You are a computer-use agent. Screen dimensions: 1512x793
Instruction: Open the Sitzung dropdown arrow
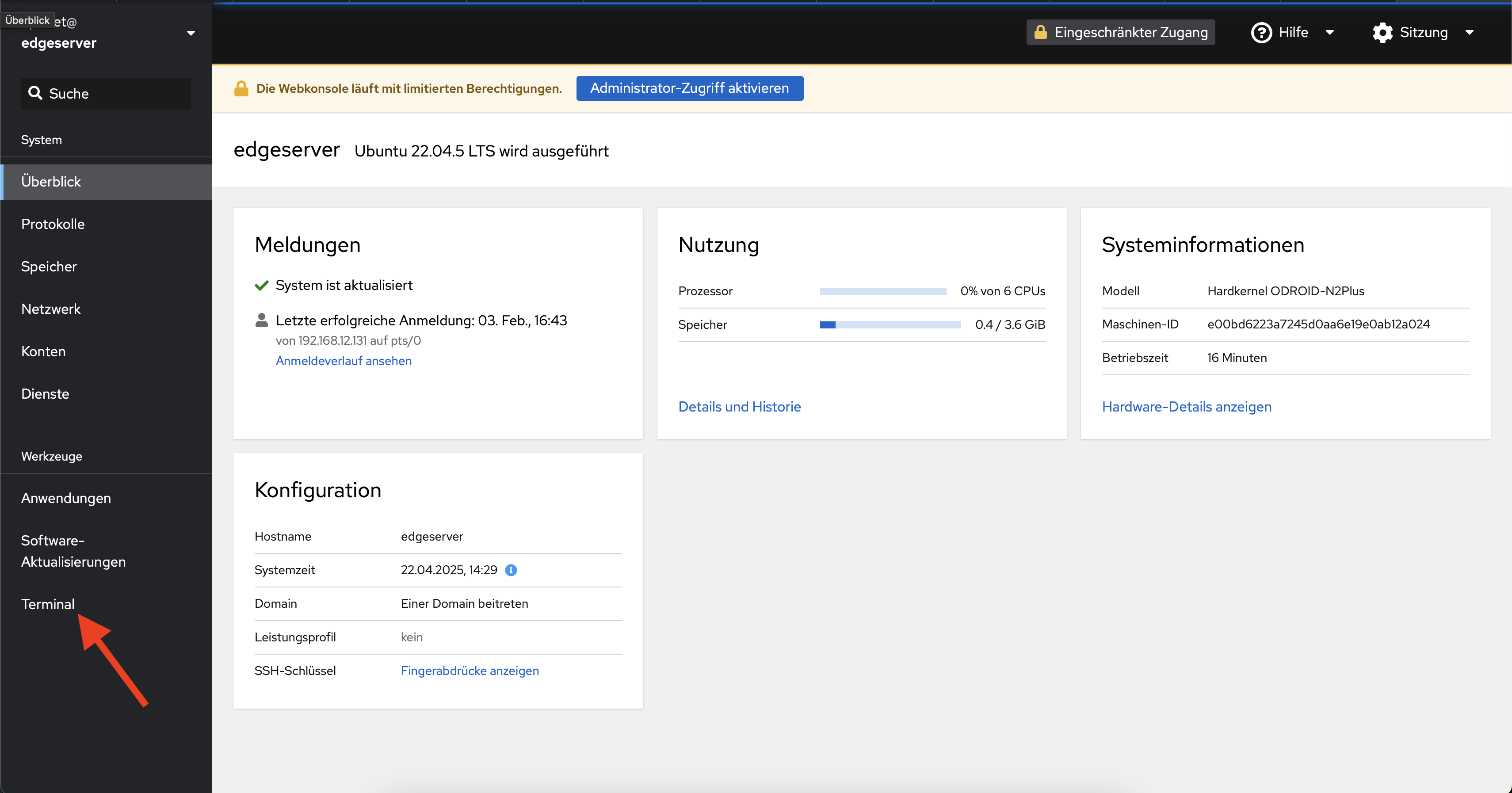[1469, 32]
